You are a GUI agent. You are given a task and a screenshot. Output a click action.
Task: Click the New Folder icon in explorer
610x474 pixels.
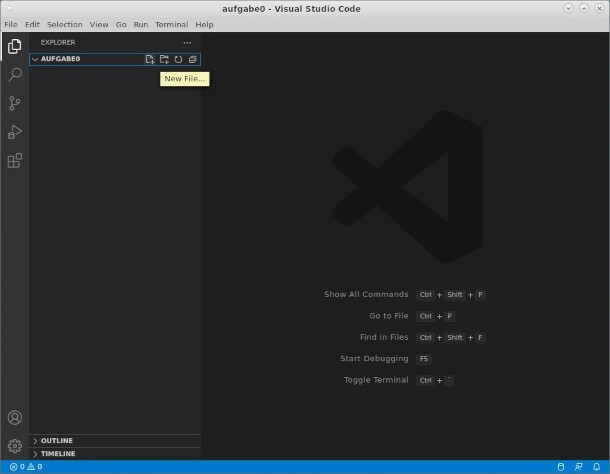click(164, 59)
